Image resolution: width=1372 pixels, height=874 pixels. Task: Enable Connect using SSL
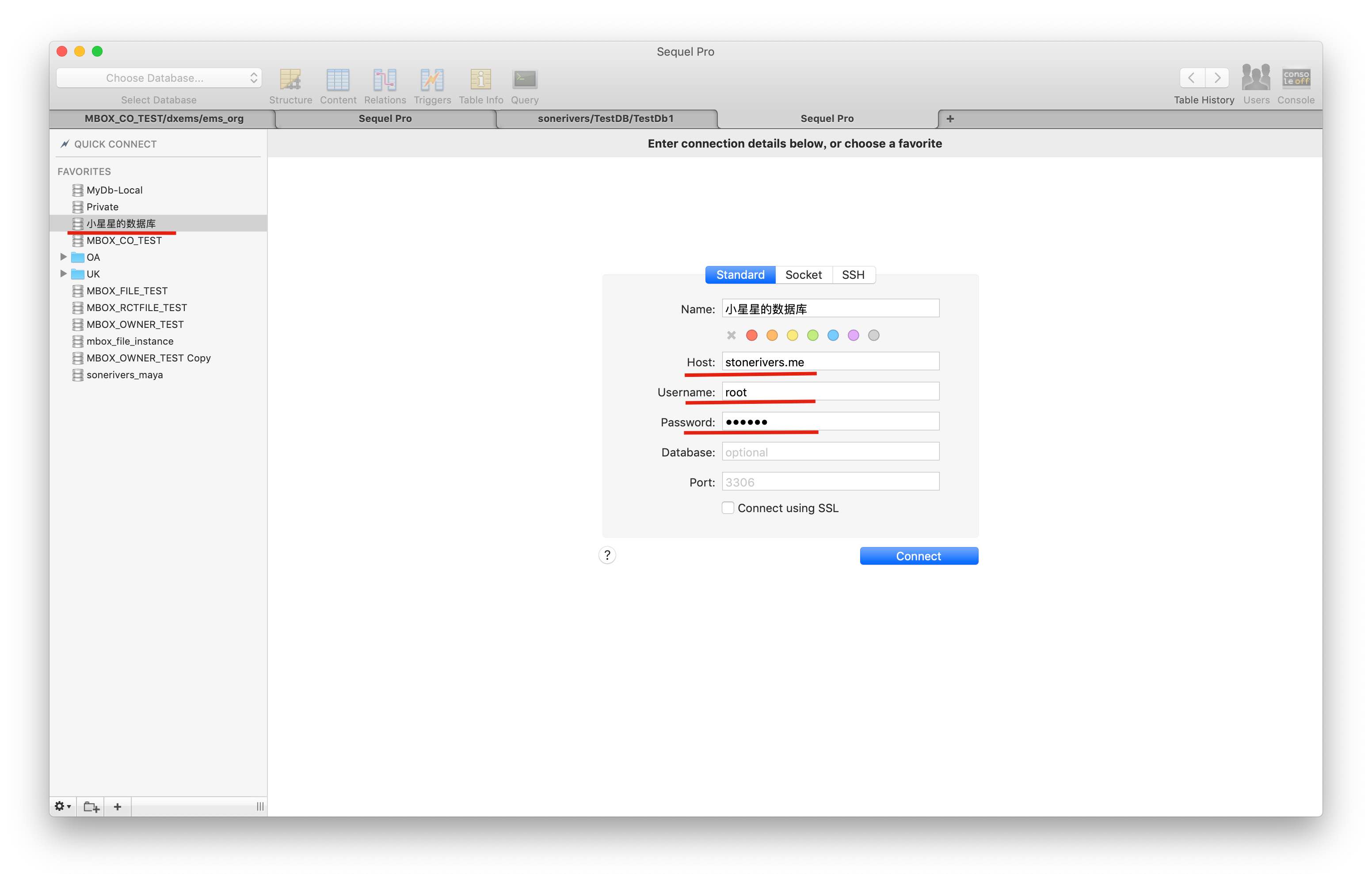[x=728, y=508]
